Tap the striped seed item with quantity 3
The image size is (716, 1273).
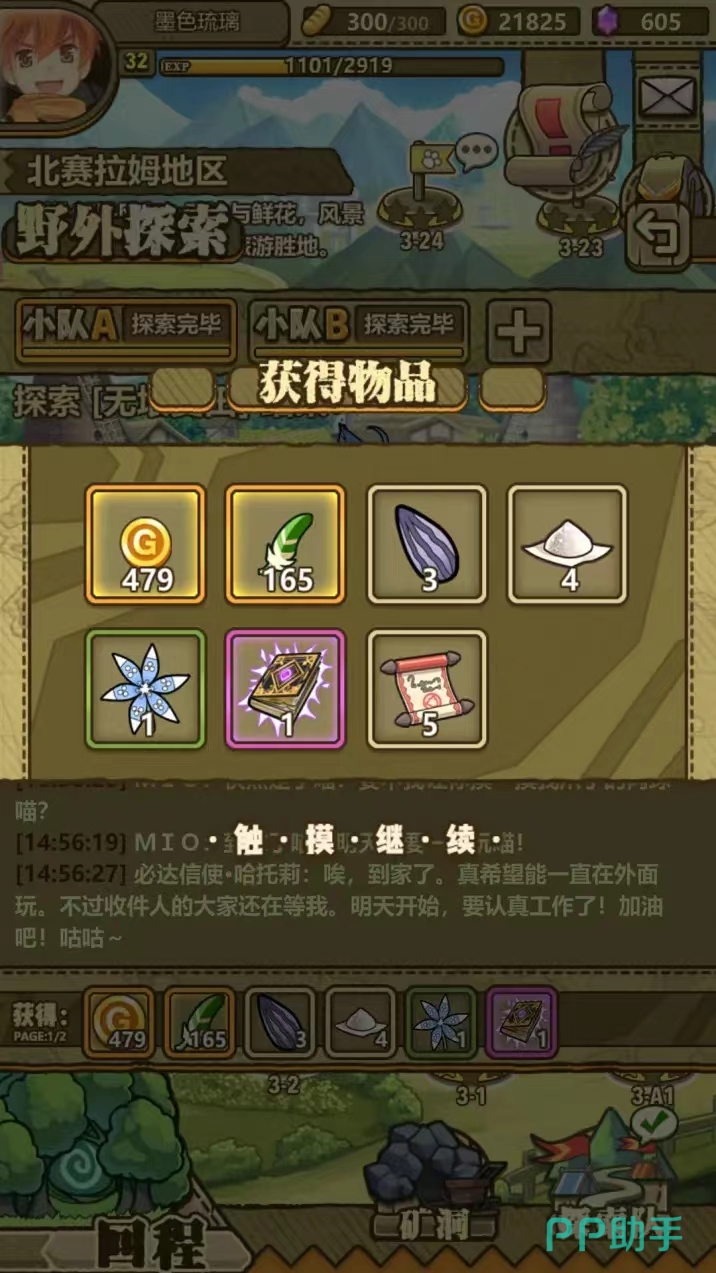pos(427,545)
